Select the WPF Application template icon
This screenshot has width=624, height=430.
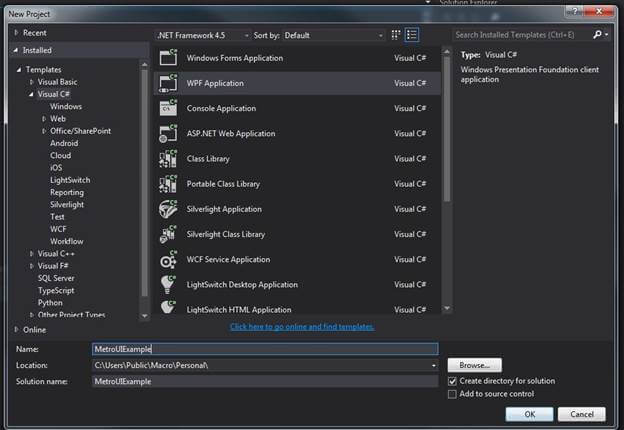168,83
